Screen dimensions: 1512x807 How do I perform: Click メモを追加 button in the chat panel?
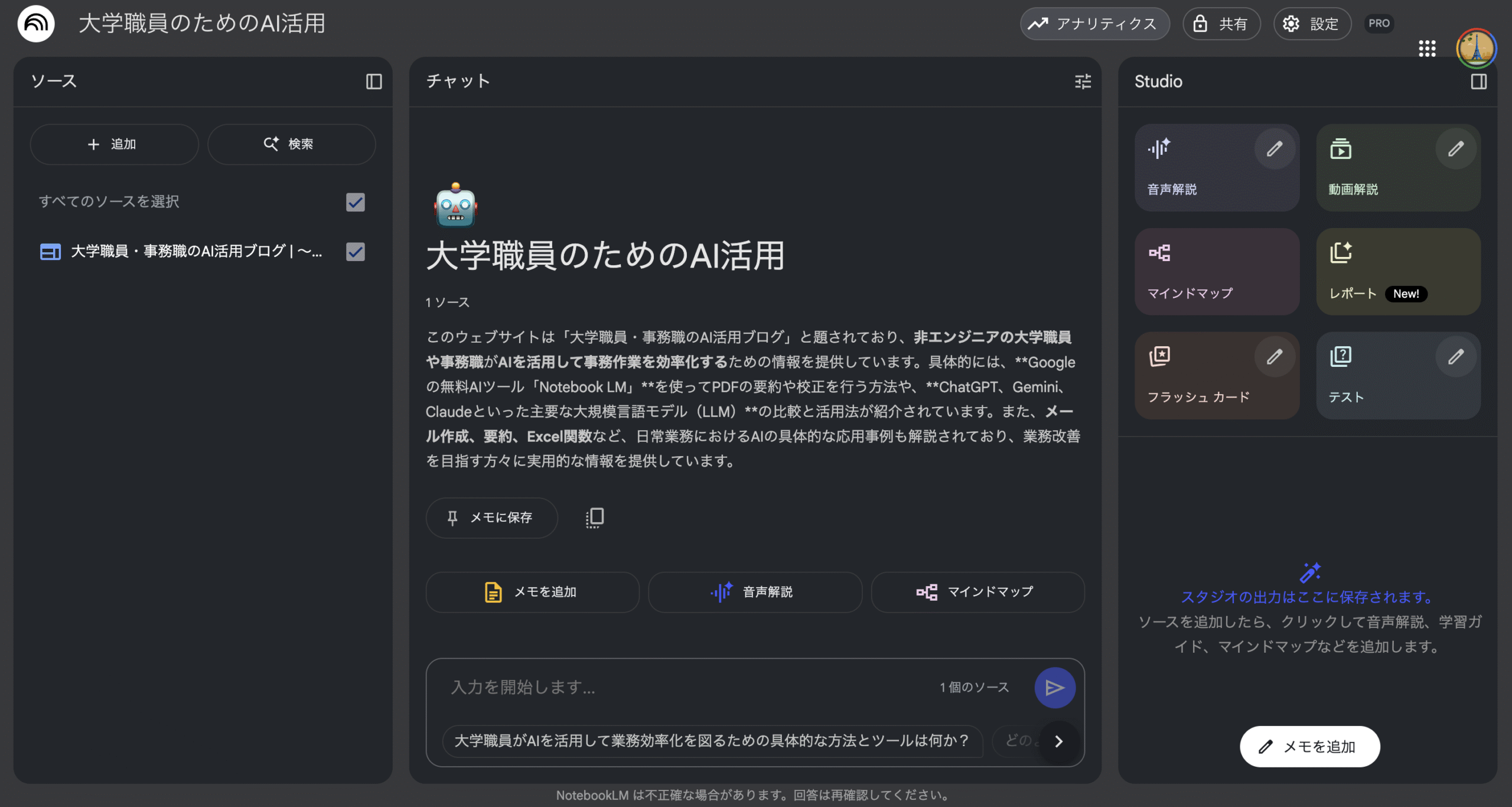pos(532,592)
